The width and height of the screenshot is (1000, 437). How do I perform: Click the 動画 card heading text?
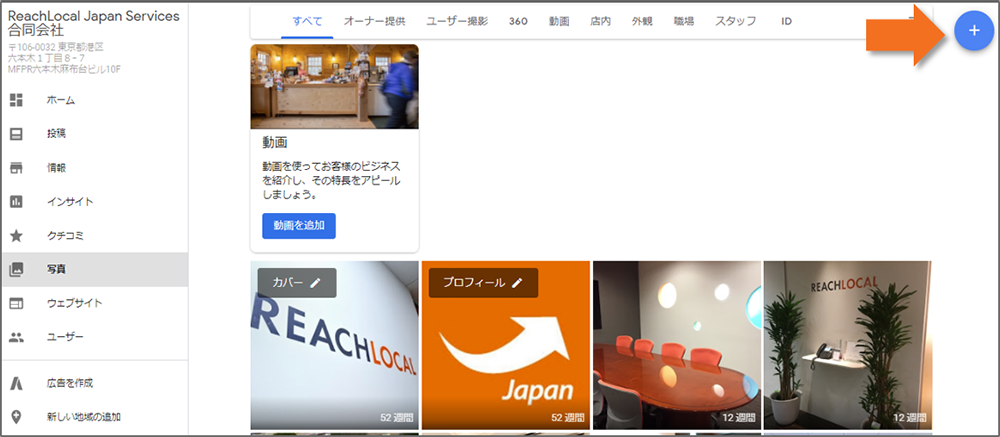[x=275, y=142]
